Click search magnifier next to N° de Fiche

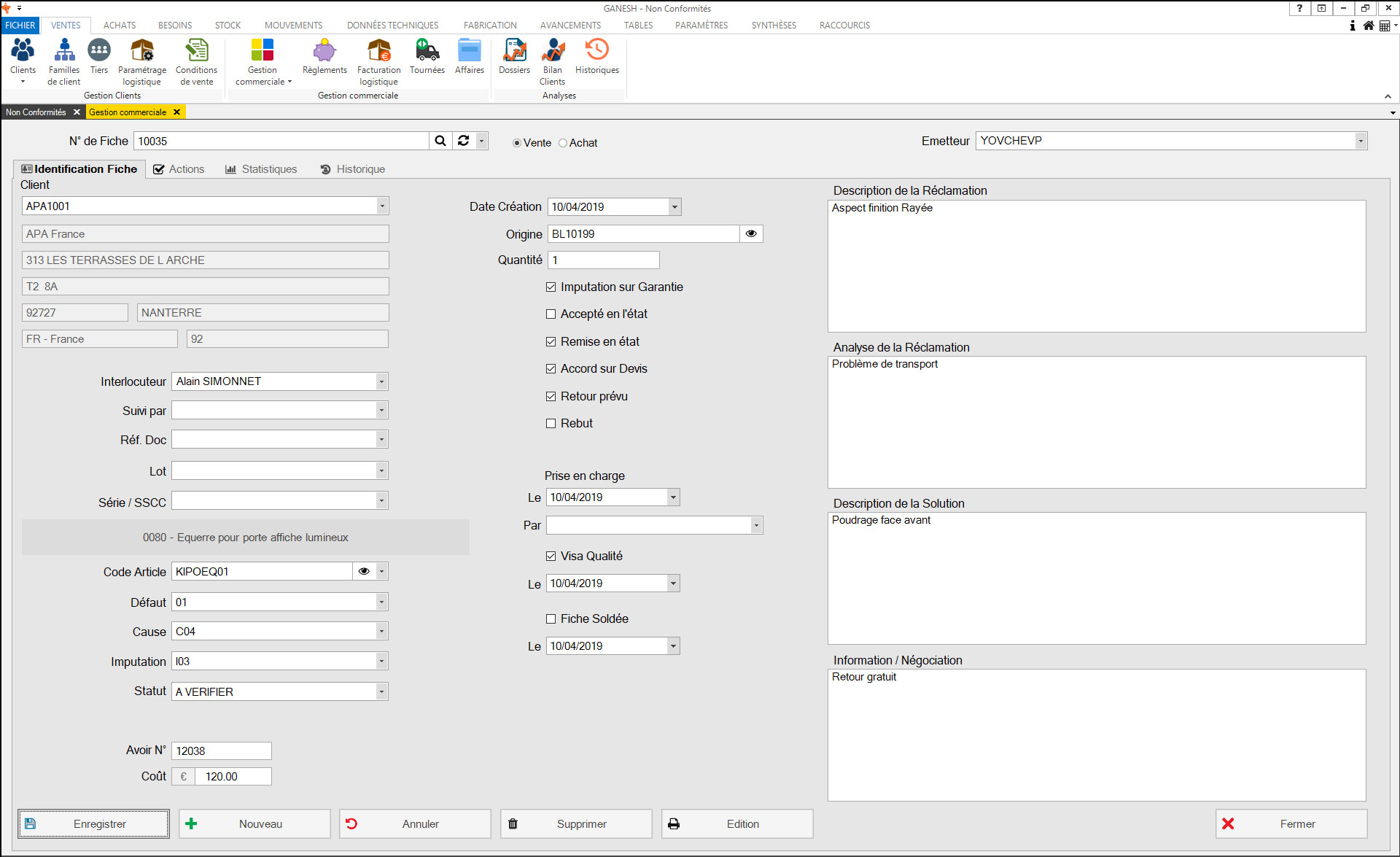pos(440,141)
